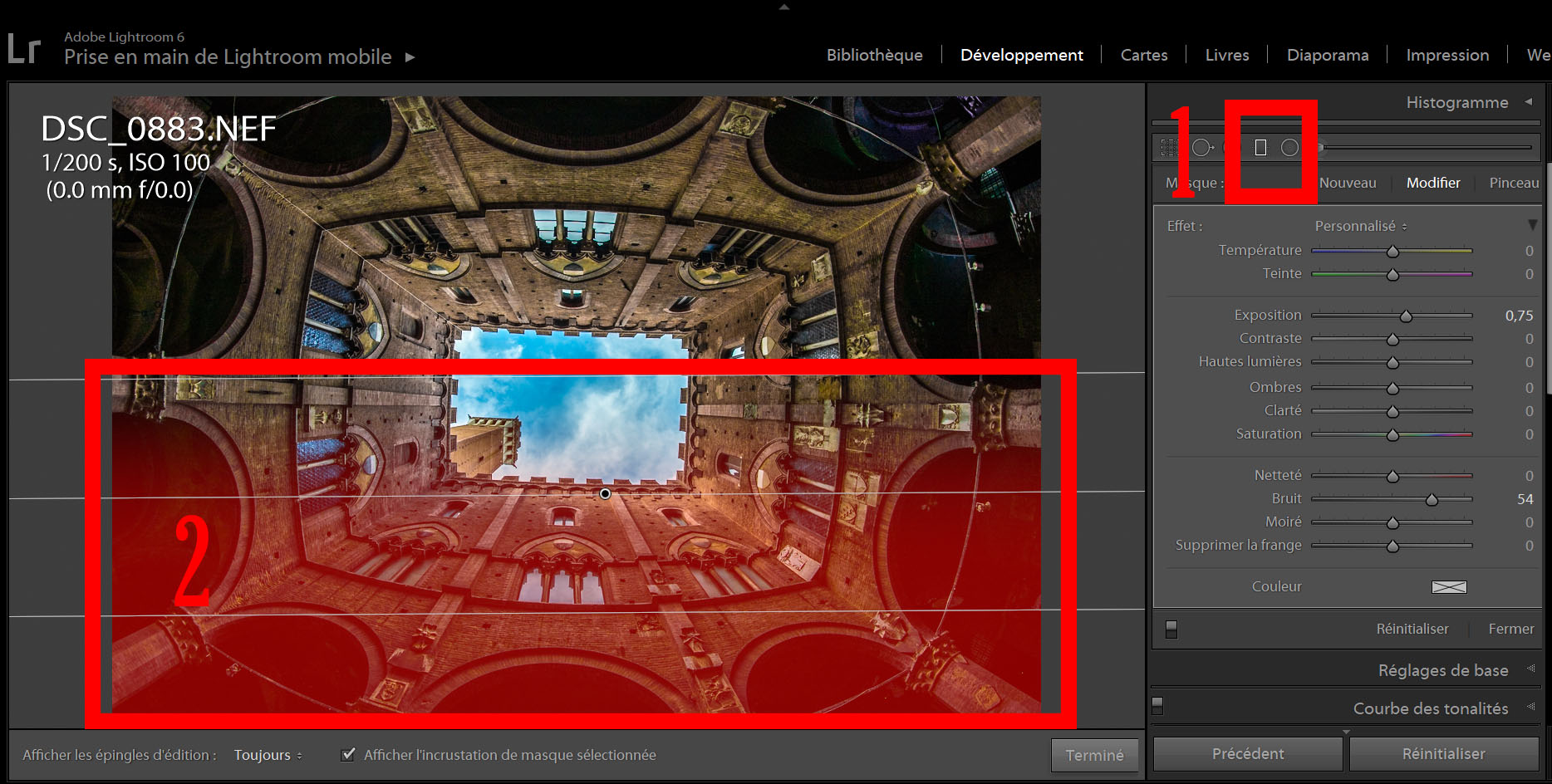Click the '1/200 s, ISO 100' info text

point(125,162)
